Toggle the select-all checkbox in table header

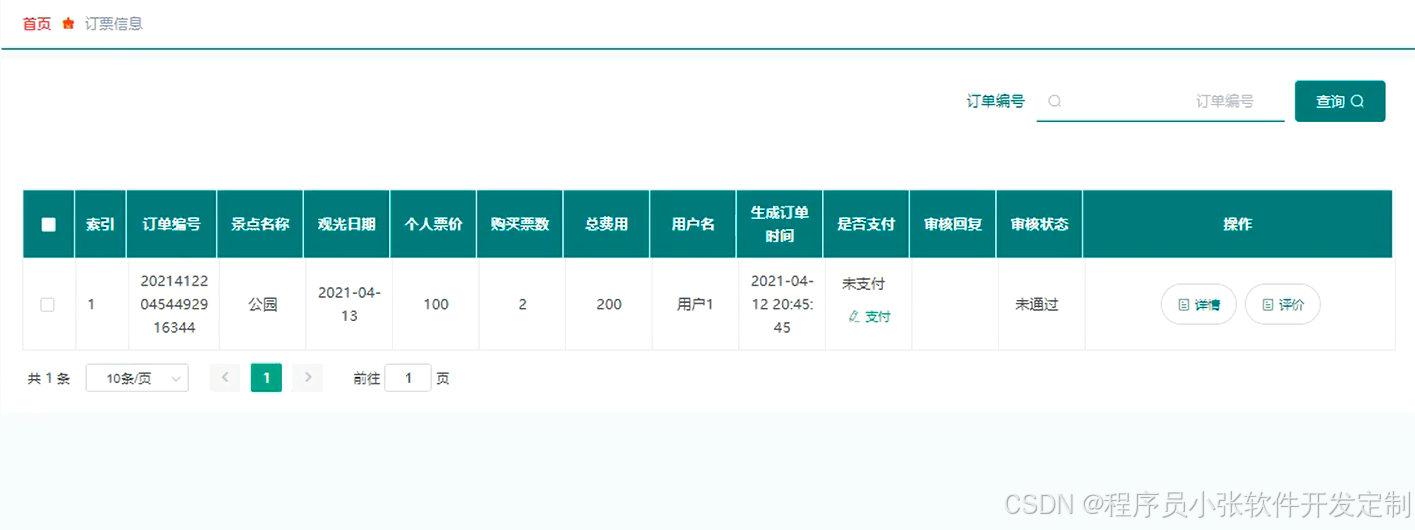point(48,224)
